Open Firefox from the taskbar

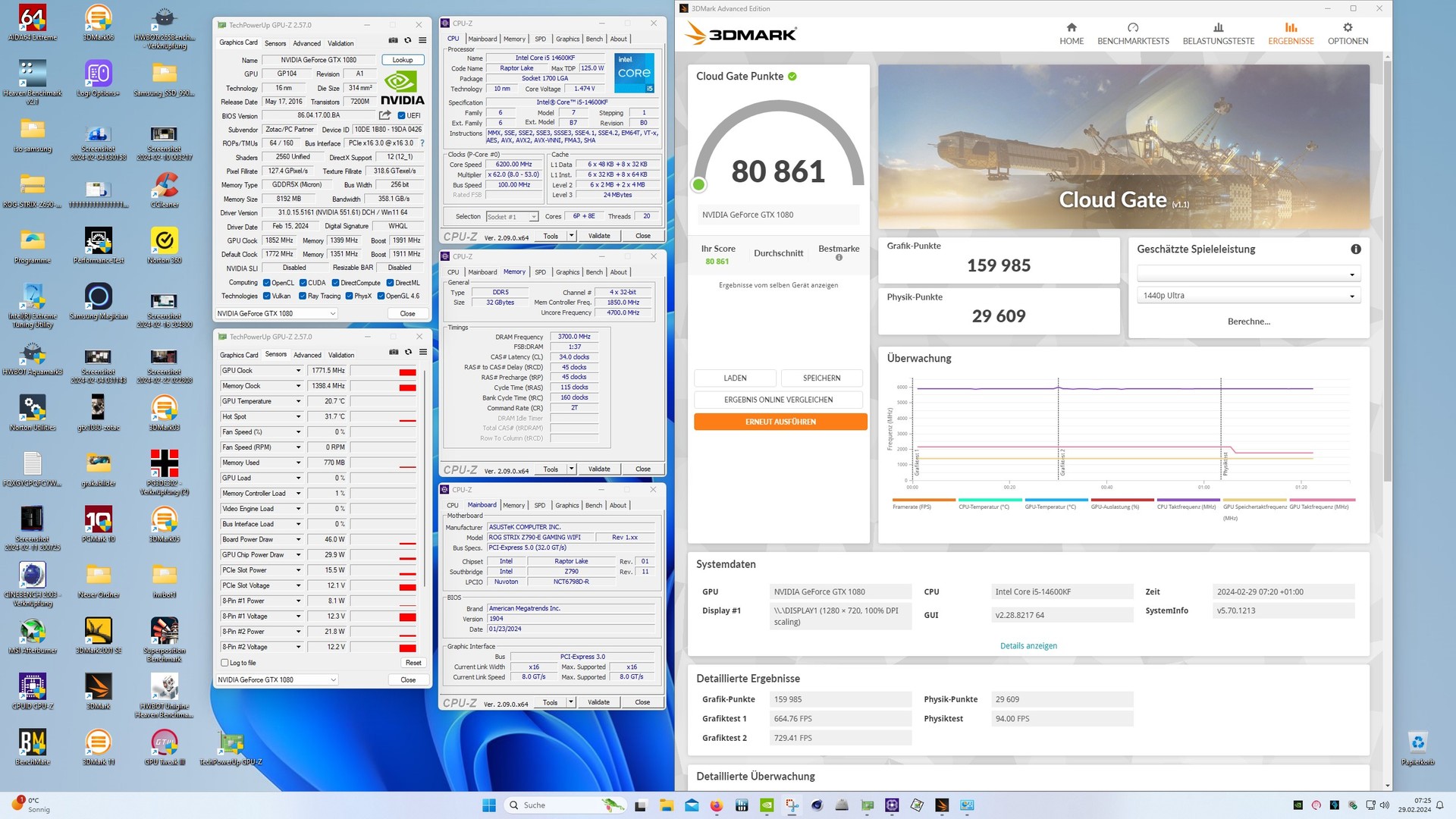[717, 805]
